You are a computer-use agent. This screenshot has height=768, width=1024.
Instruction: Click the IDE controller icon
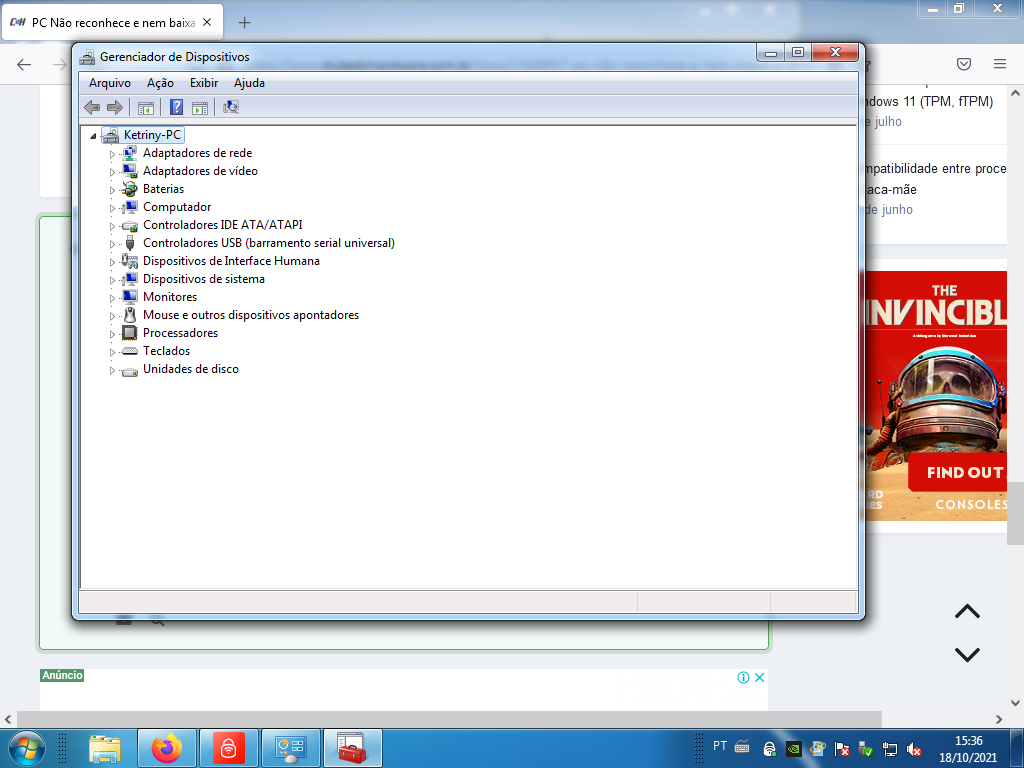pos(130,225)
